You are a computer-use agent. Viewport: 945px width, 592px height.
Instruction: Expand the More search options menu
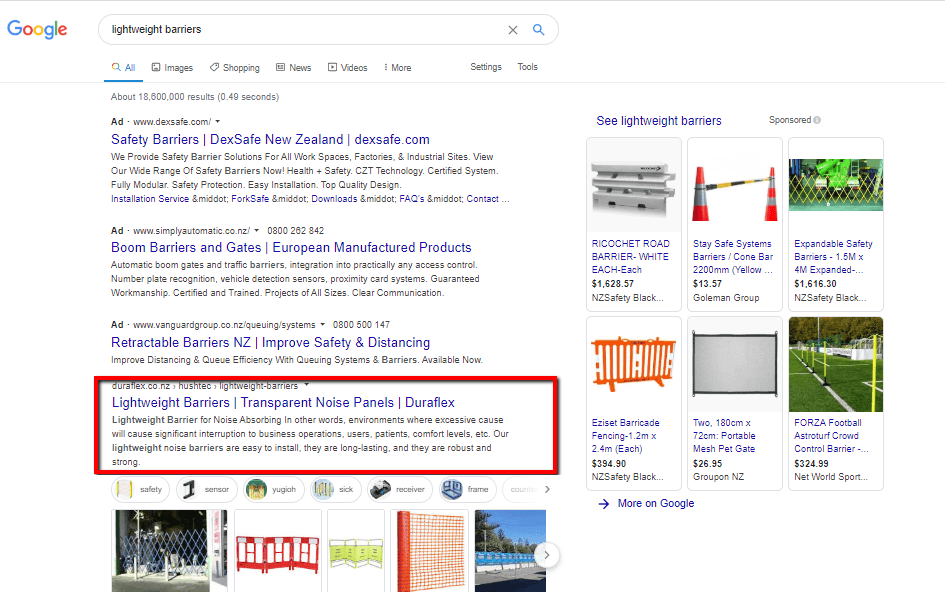pyautogui.click(x=398, y=68)
